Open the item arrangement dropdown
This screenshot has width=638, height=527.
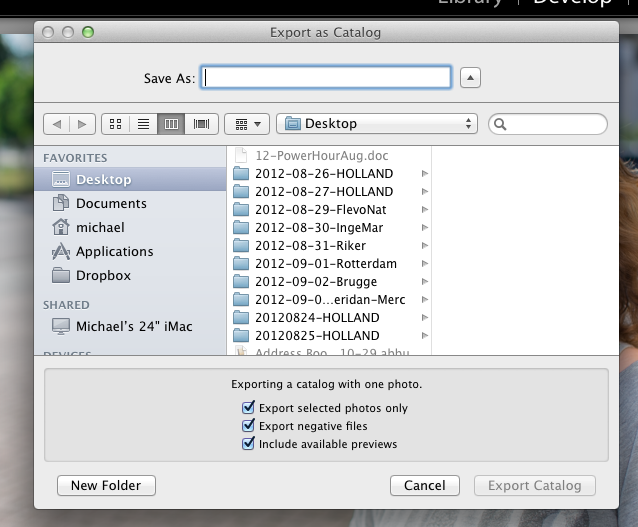click(x=246, y=124)
